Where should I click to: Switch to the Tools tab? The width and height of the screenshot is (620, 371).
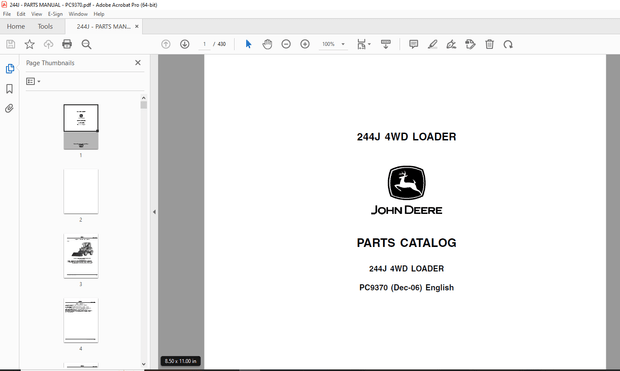point(45,26)
